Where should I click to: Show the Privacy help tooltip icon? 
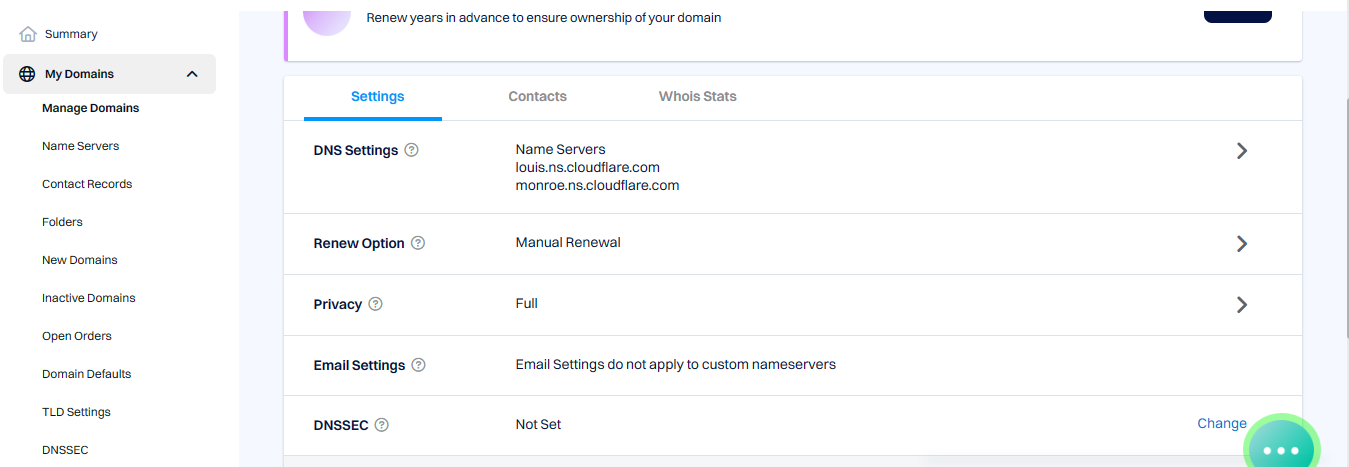tap(375, 304)
